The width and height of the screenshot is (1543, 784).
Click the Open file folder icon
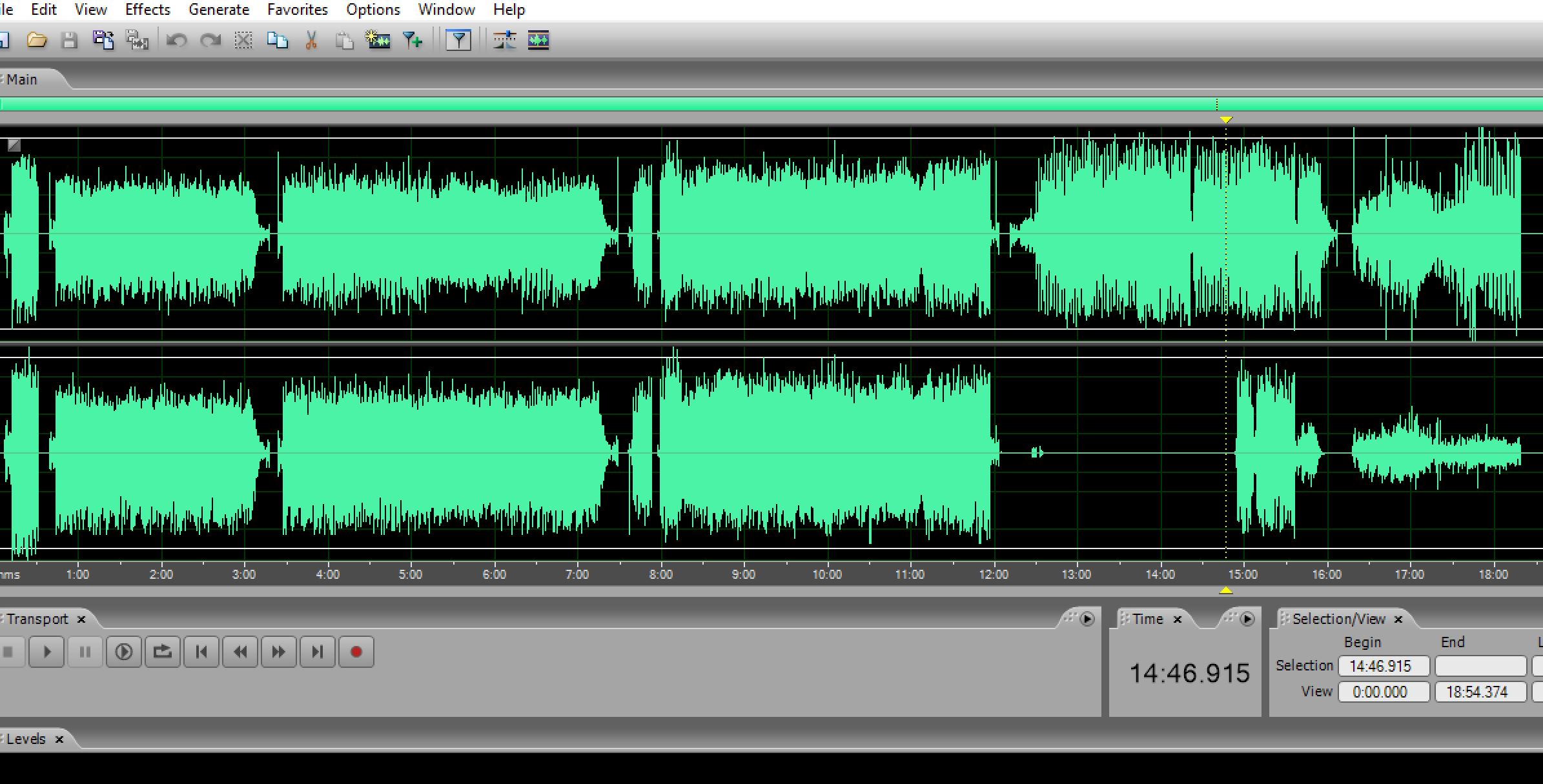(37, 41)
